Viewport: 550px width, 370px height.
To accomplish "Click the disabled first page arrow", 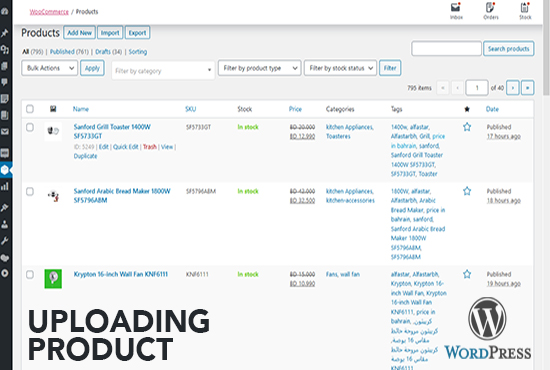I will coord(443,88).
